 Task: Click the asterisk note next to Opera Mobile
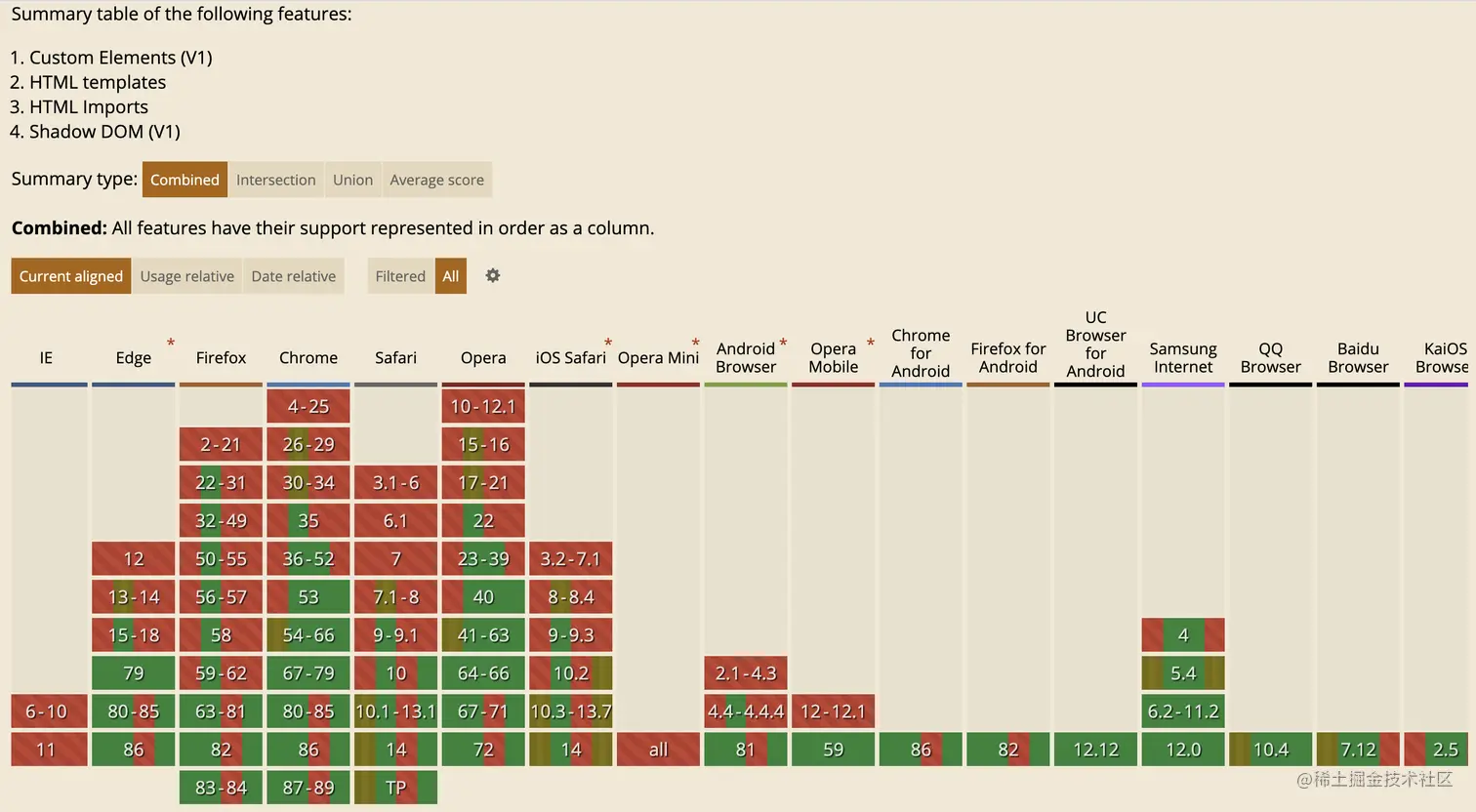[x=871, y=343]
